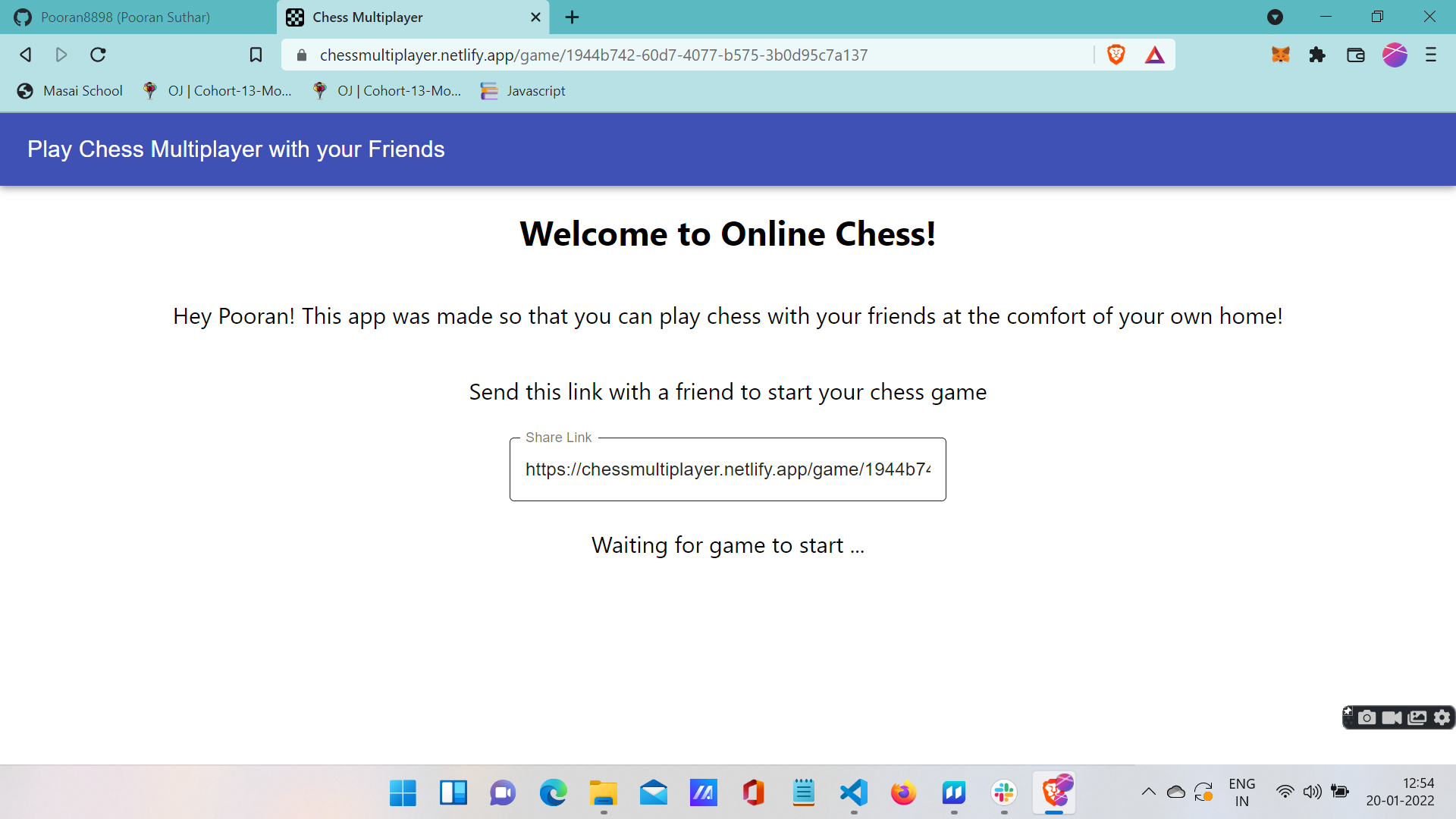This screenshot has width=1456, height=819.
Task: Open the Javascript bookmark folder
Action: 523,91
